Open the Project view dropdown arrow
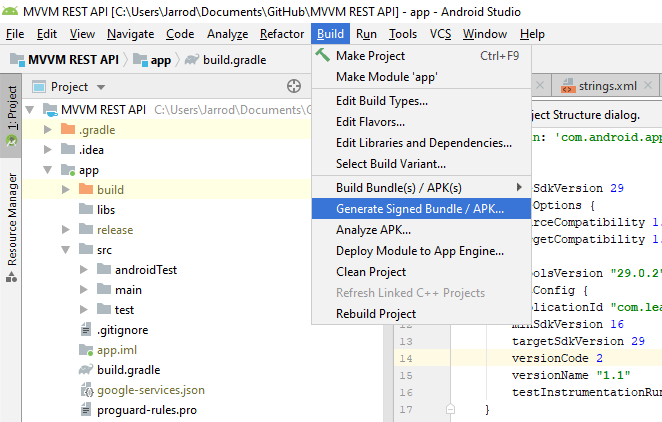Screen dimensions: 662x422 click(100, 87)
